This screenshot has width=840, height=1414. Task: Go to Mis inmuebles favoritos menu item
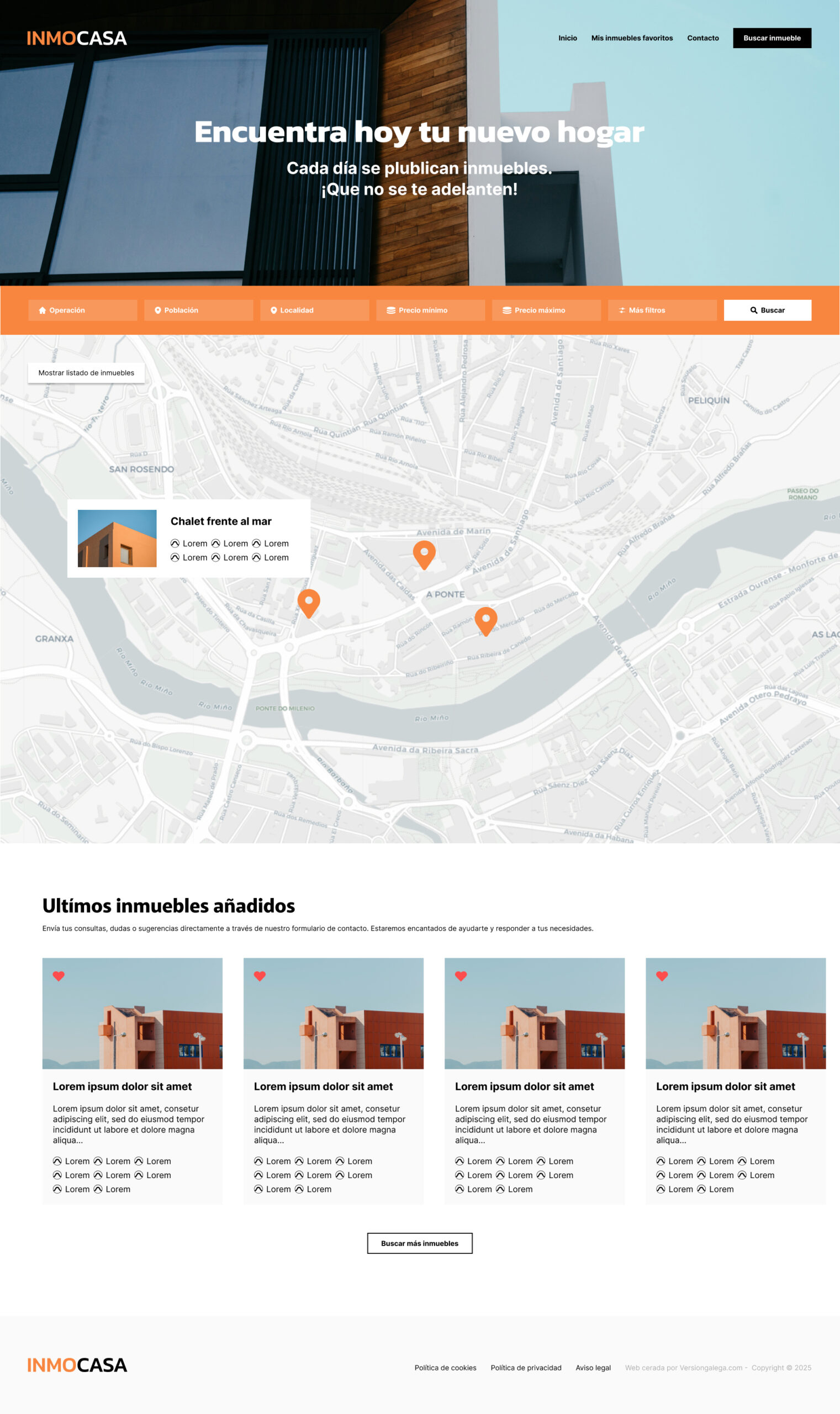632,38
